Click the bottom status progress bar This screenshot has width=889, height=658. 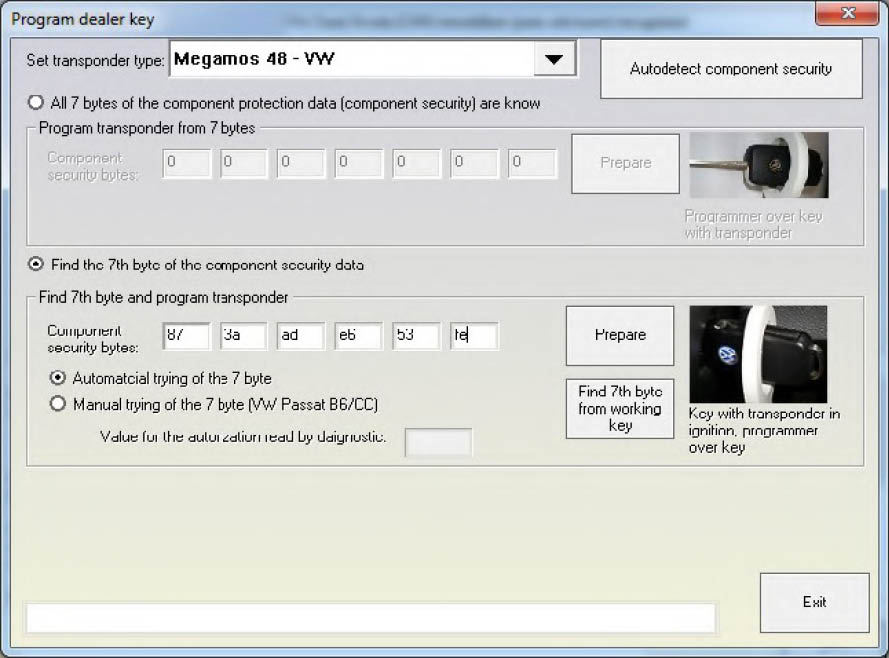coord(371,618)
